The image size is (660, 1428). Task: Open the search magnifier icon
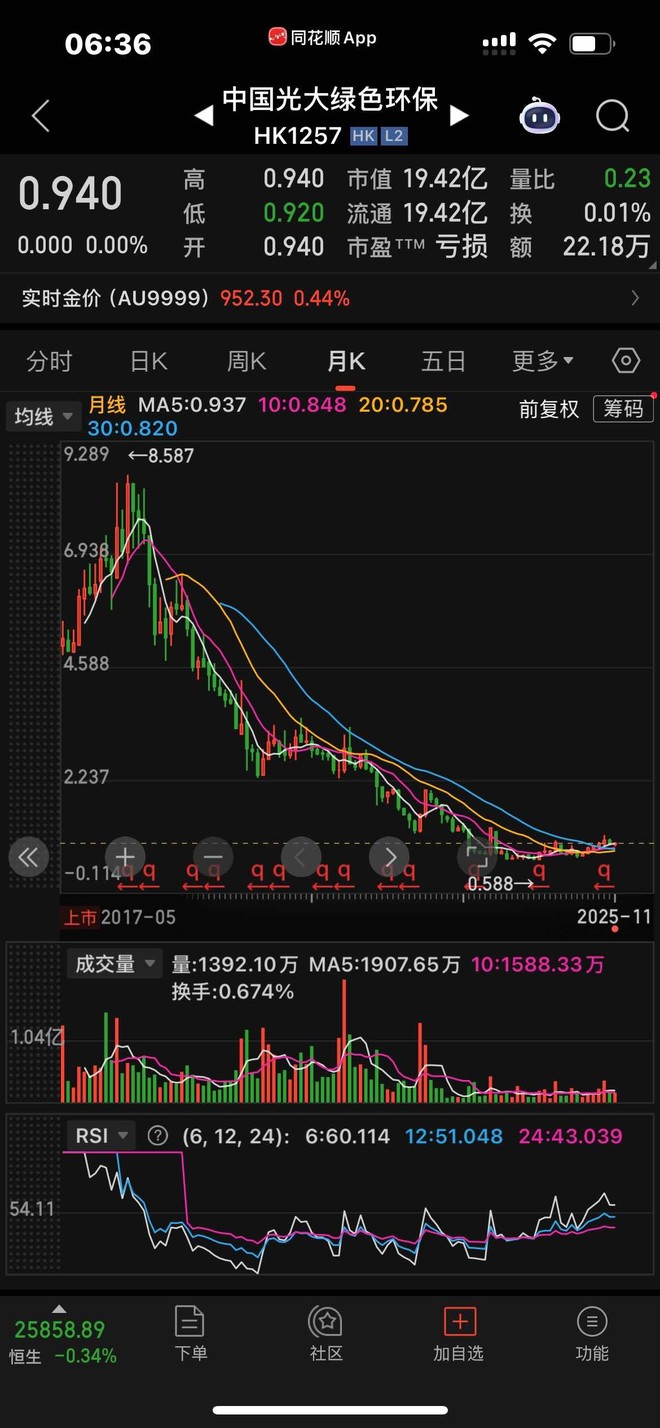[613, 116]
